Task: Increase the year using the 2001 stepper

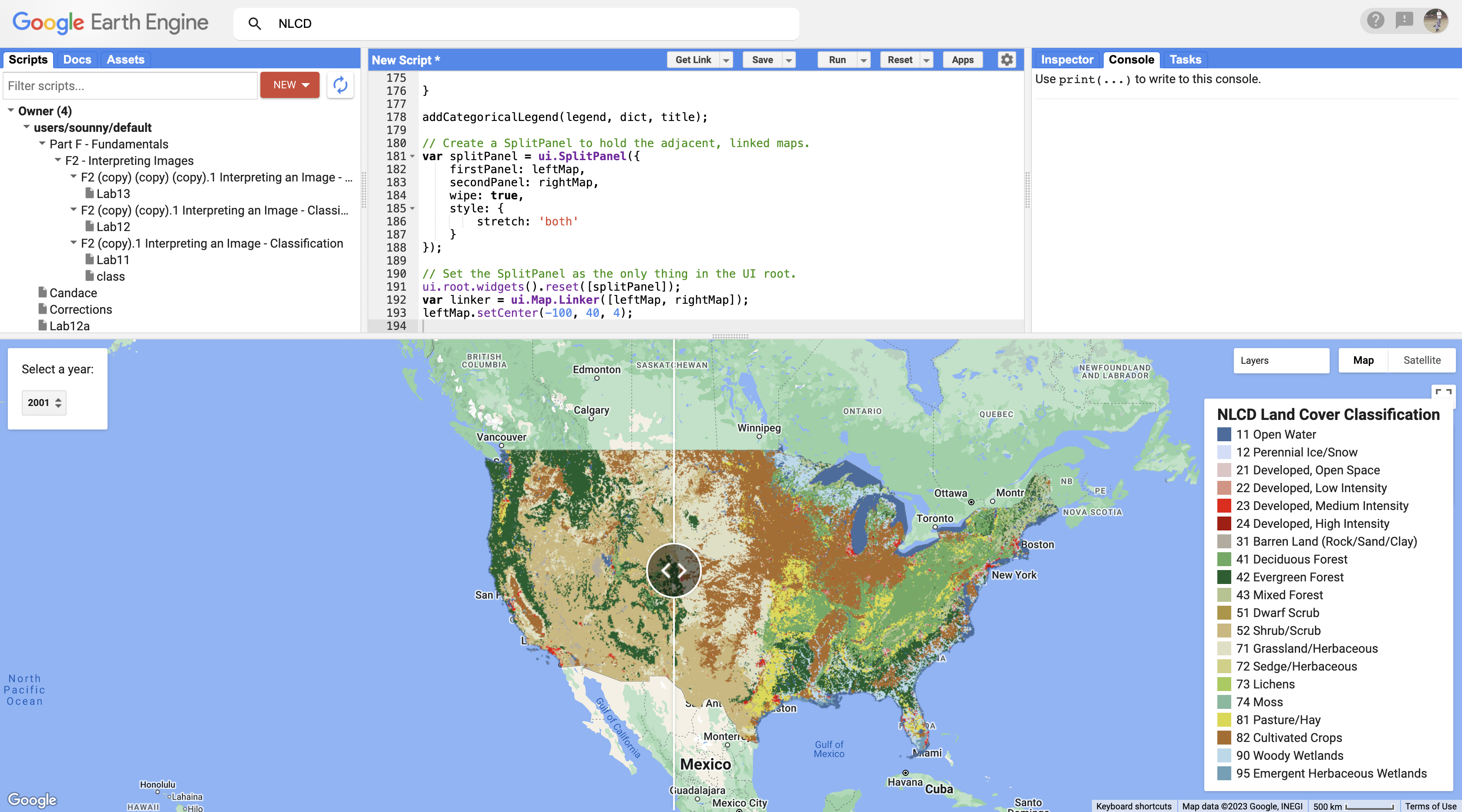Action: (59, 399)
